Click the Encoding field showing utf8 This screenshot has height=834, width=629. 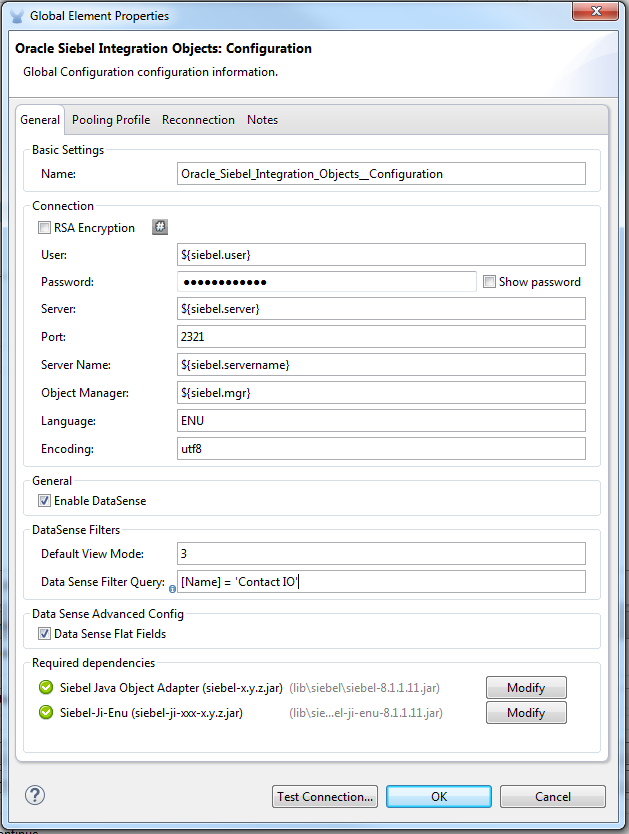tap(381, 448)
